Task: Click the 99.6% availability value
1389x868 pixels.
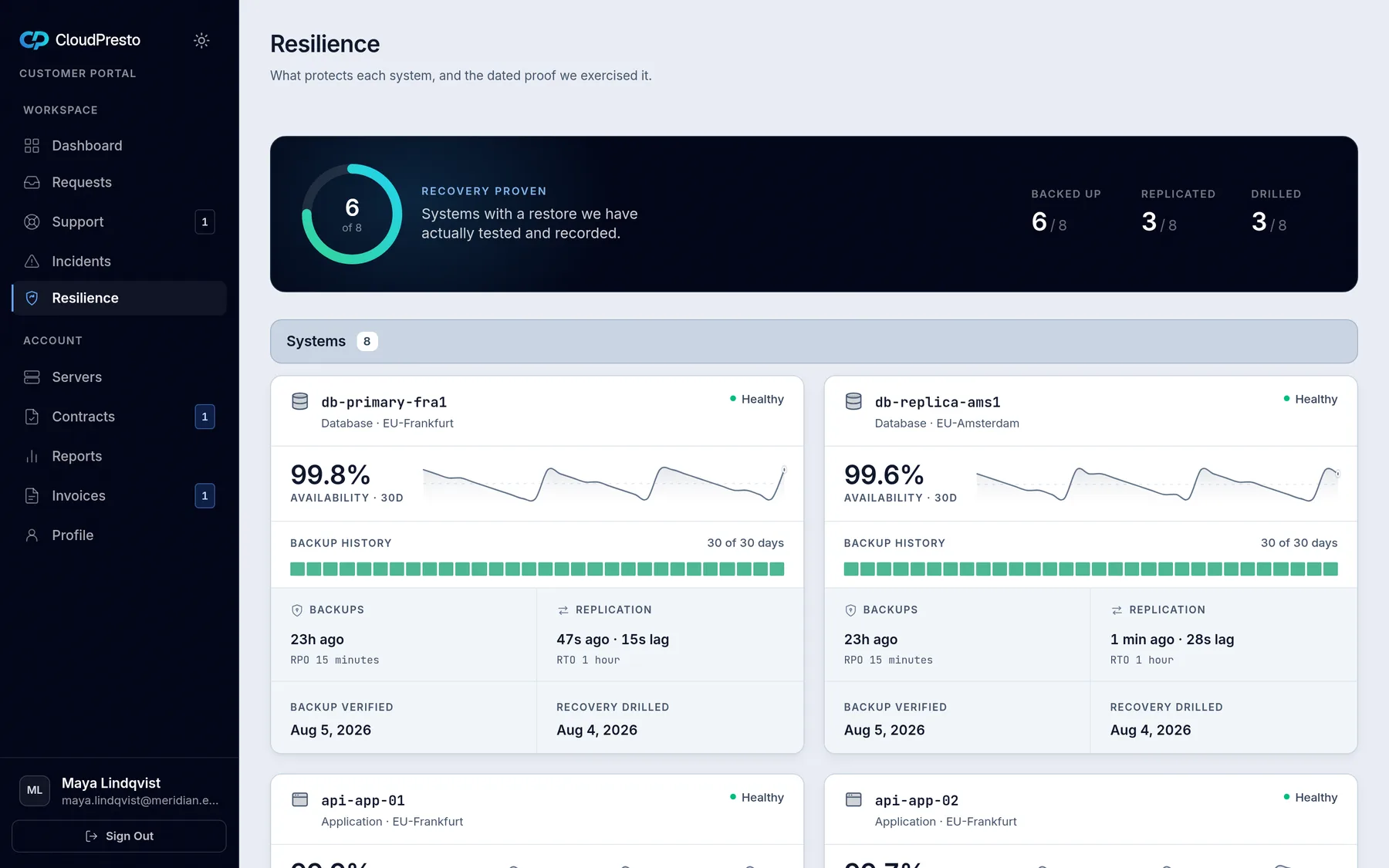Action: click(x=884, y=475)
